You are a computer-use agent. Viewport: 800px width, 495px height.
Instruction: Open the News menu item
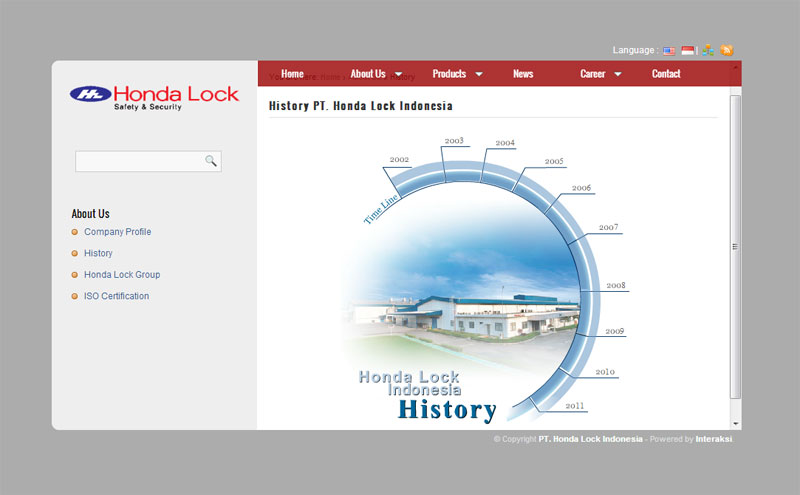523,74
